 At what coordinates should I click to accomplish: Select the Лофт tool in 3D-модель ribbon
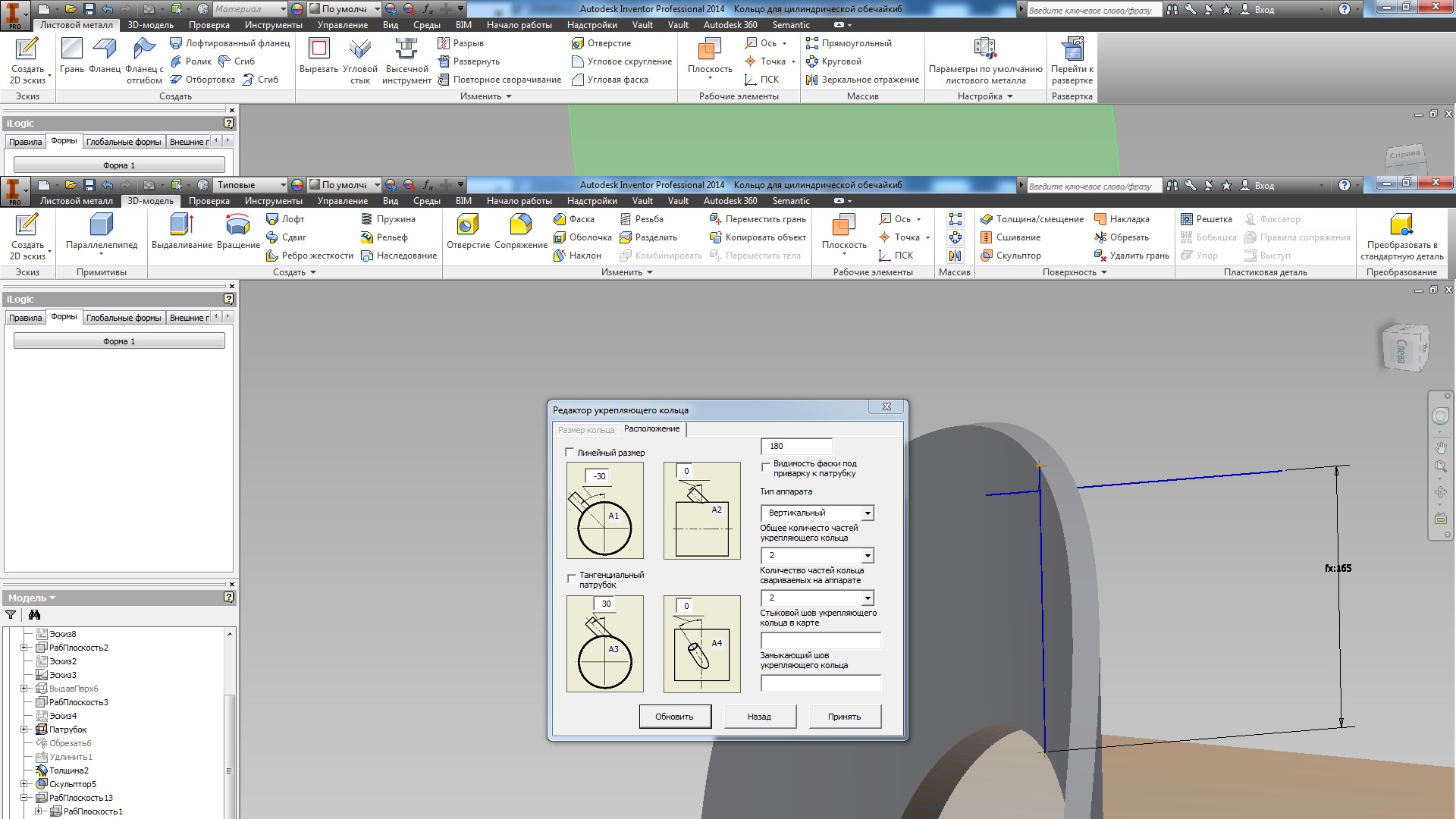(x=285, y=219)
